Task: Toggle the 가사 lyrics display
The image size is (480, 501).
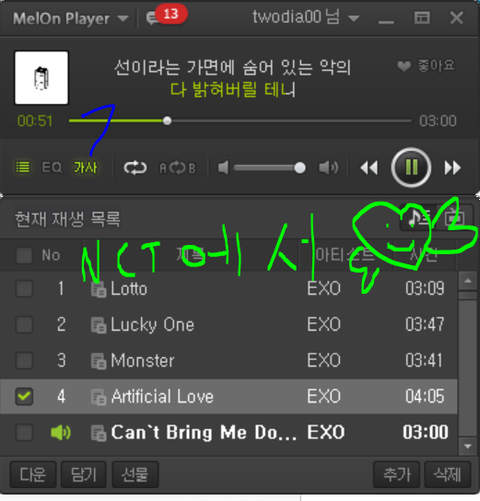Action: pyautogui.click(x=85, y=167)
